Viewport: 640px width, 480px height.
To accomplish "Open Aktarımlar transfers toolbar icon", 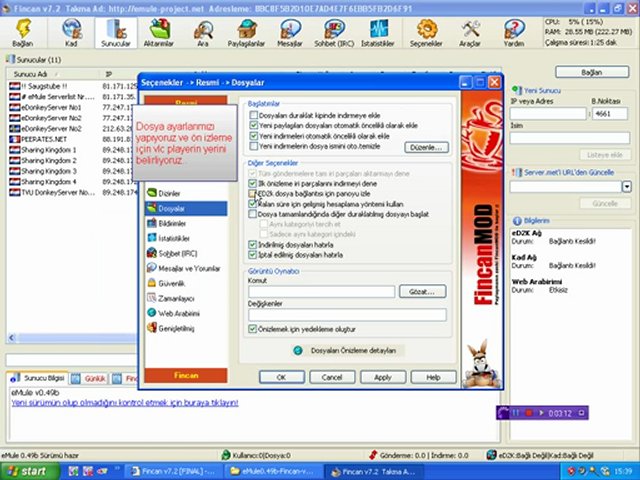I will pyautogui.click(x=159, y=33).
